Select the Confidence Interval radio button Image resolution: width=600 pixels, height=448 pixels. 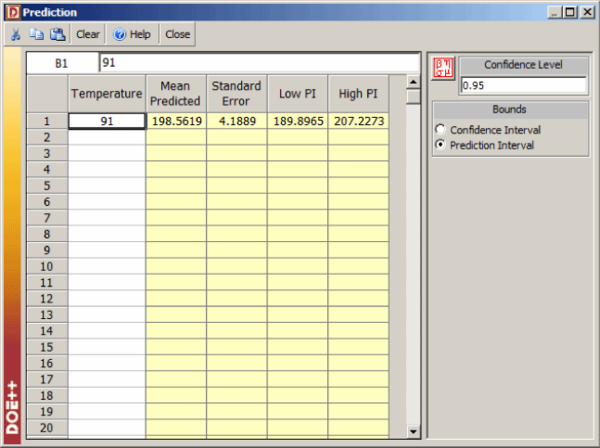pyautogui.click(x=440, y=130)
